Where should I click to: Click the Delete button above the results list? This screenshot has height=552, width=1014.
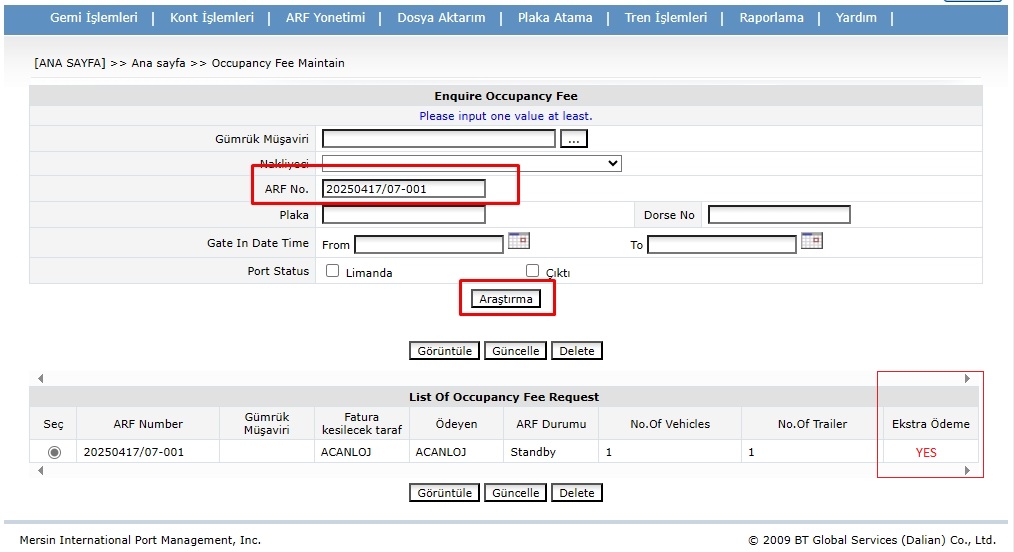(x=577, y=351)
